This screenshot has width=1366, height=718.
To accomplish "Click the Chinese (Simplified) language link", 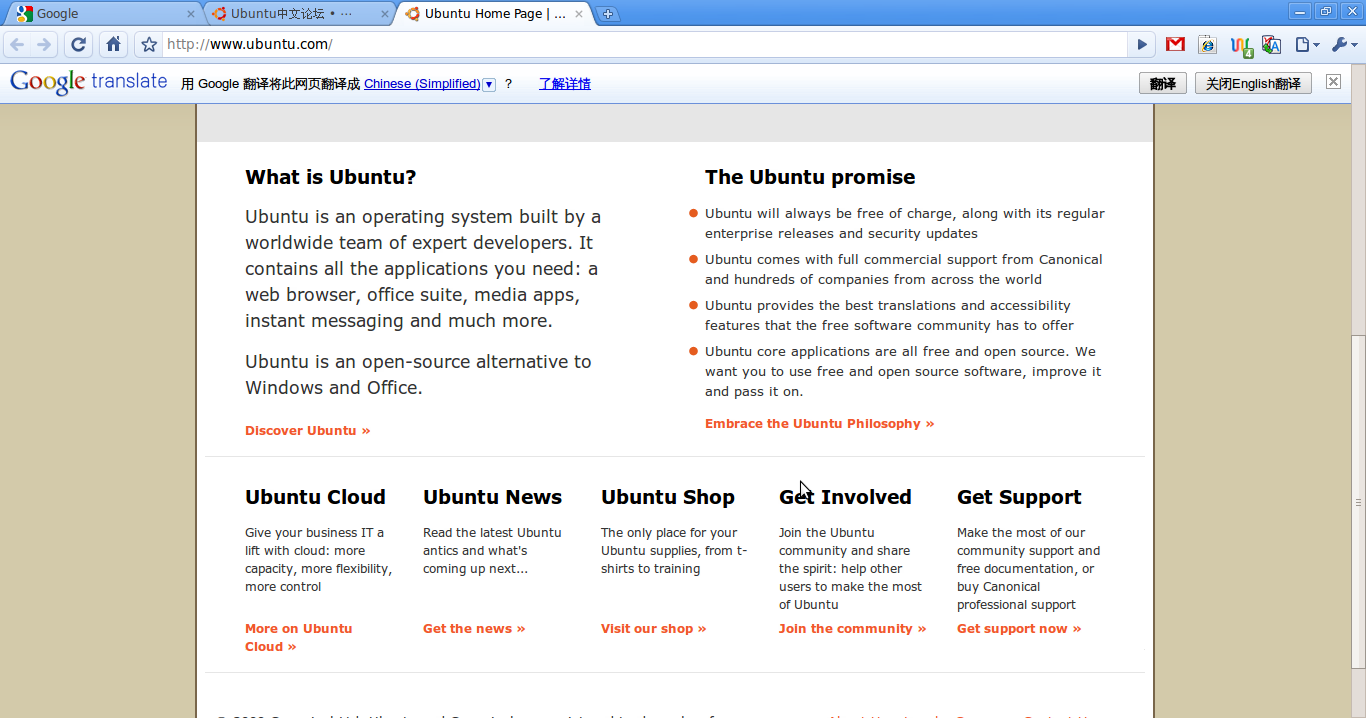I will pos(422,84).
